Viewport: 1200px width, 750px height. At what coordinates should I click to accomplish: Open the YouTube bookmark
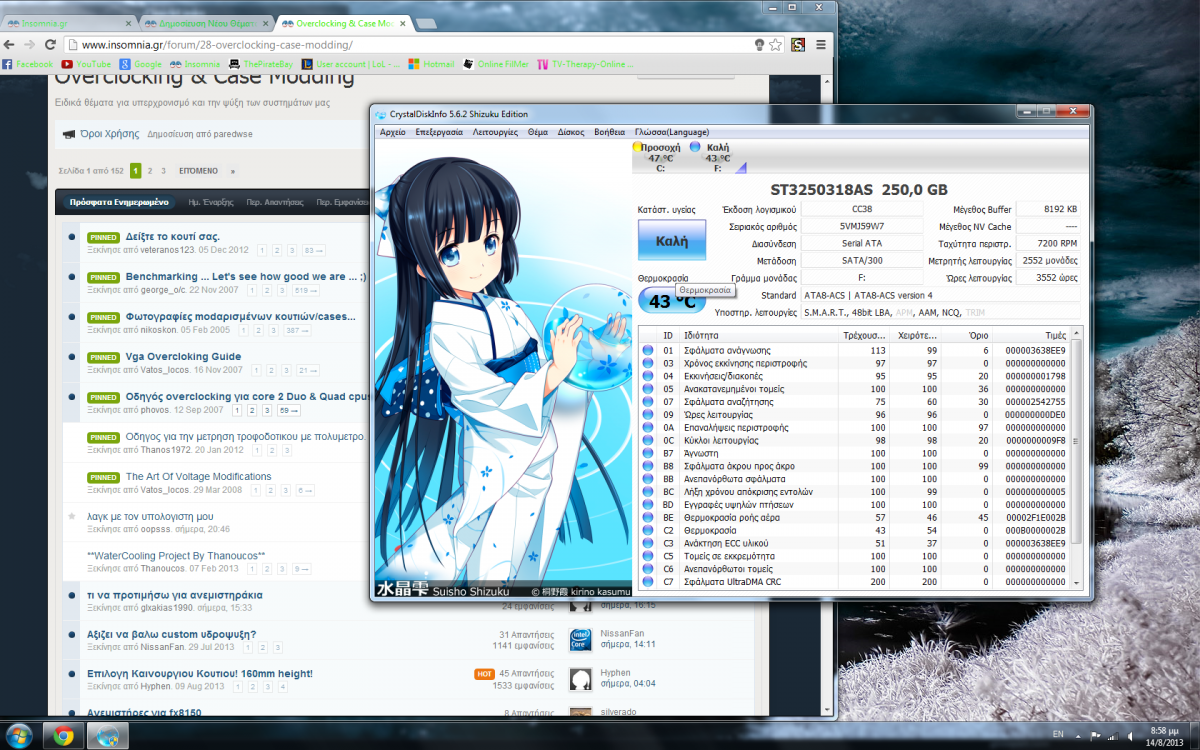pos(86,64)
